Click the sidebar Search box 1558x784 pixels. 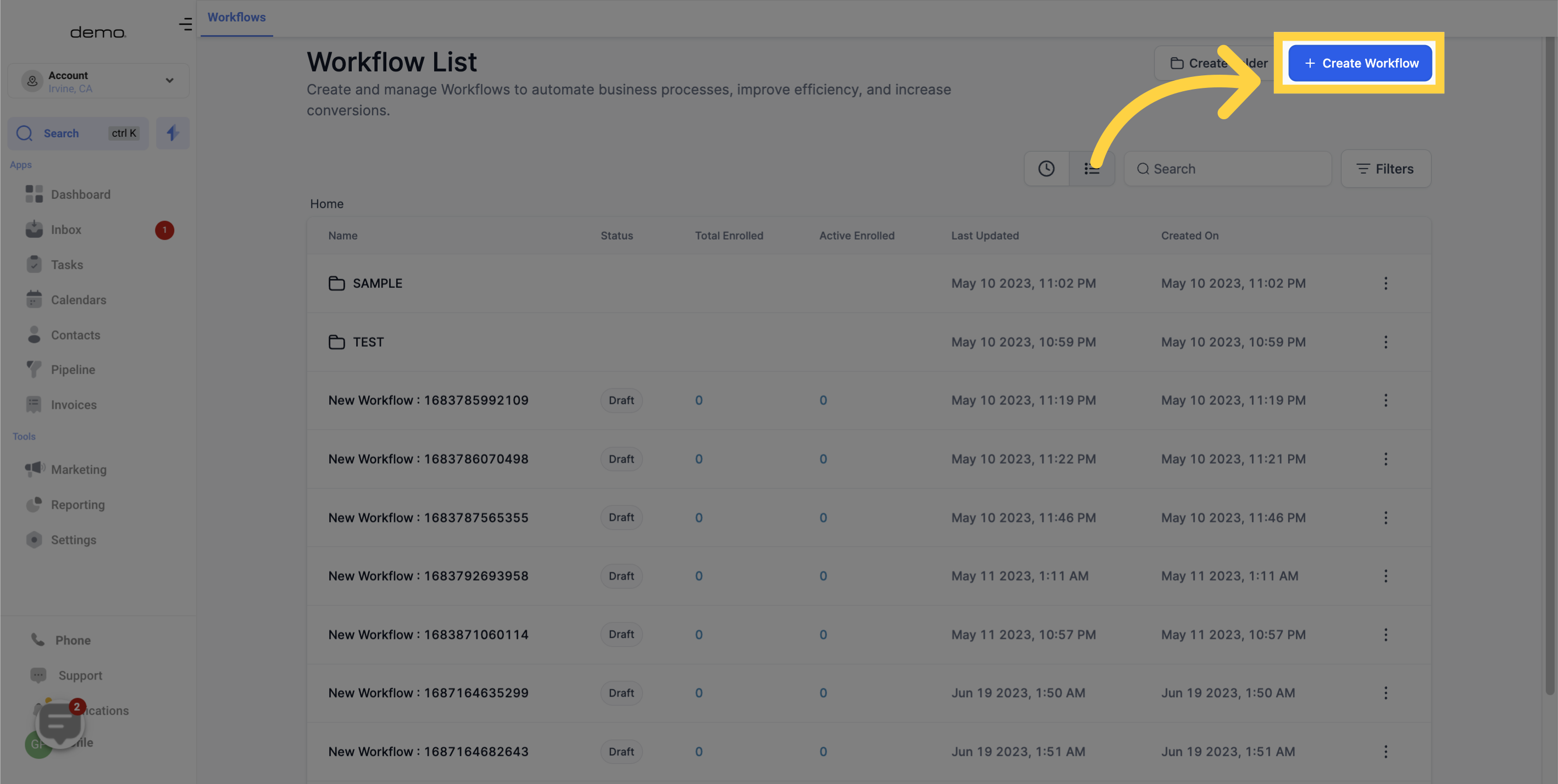point(78,133)
